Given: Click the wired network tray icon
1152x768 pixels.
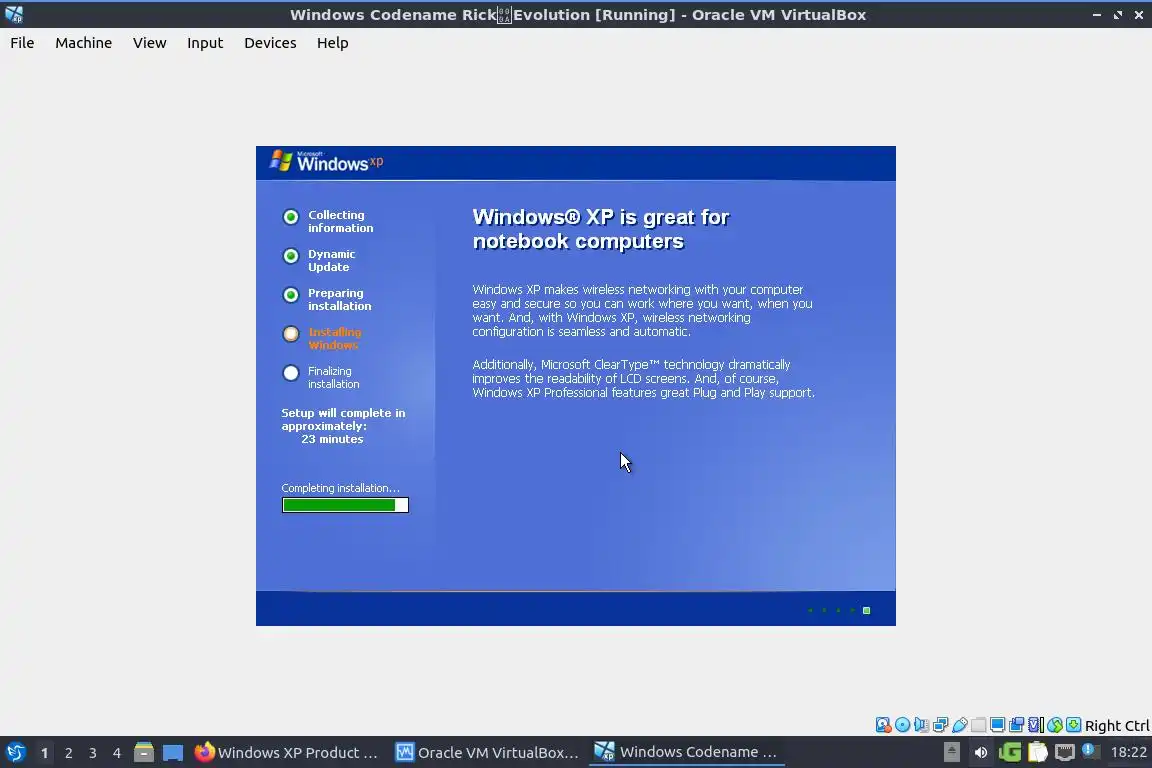Looking at the screenshot, I should 1065,753.
